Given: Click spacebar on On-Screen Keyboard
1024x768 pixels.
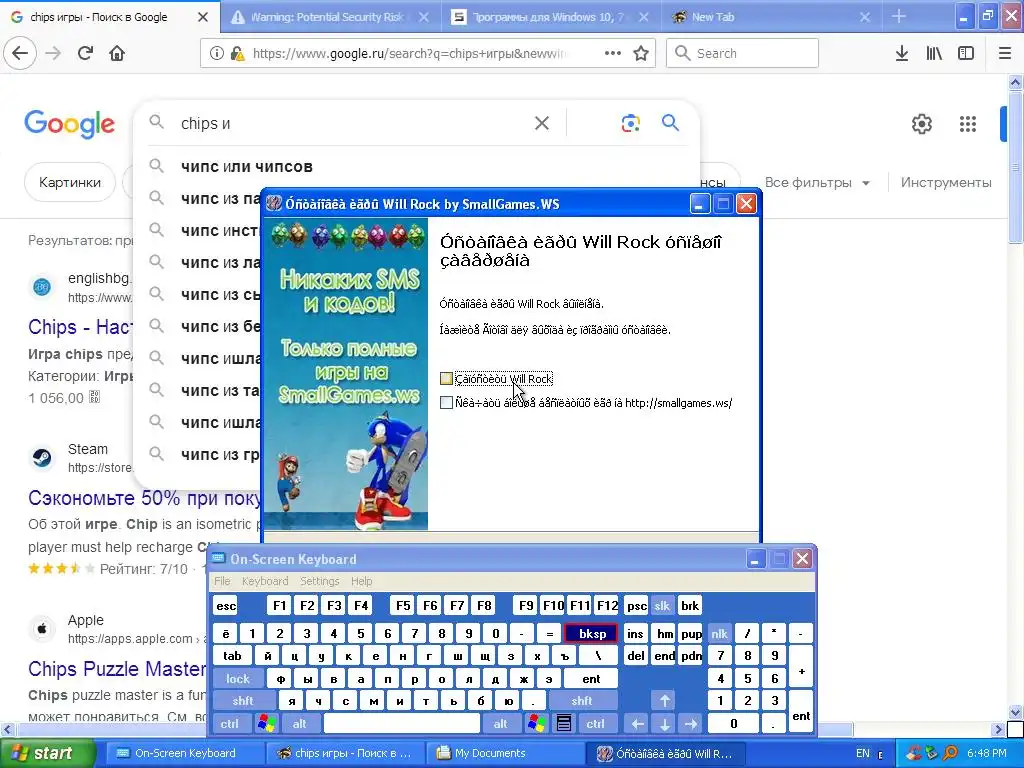Looking at the screenshot, I should [402, 724].
